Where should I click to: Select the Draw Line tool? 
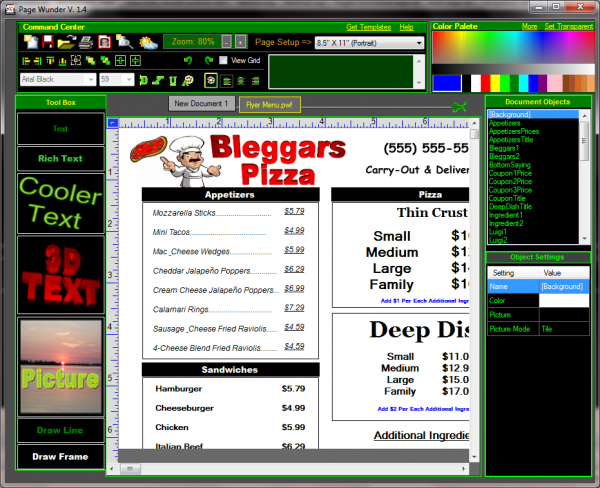coord(60,430)
